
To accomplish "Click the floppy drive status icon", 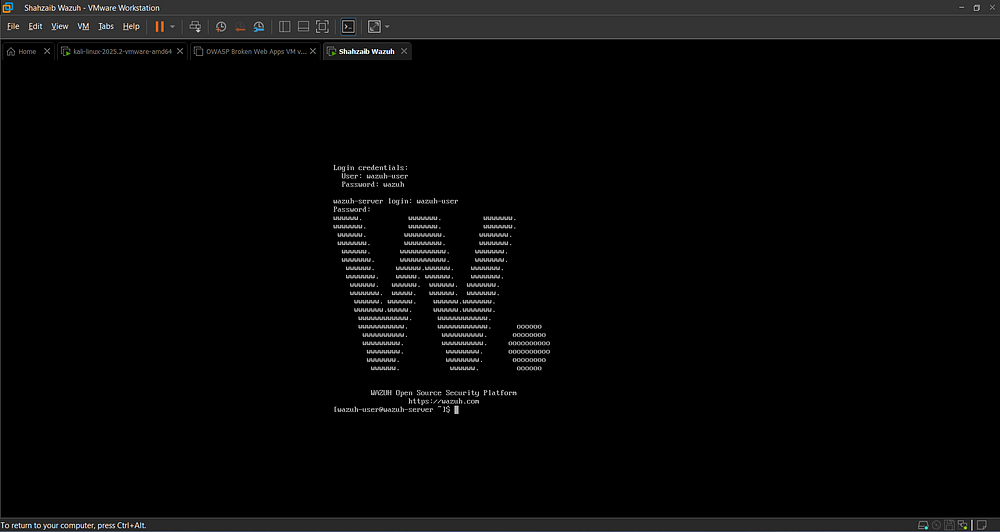I will coord(950,526).
